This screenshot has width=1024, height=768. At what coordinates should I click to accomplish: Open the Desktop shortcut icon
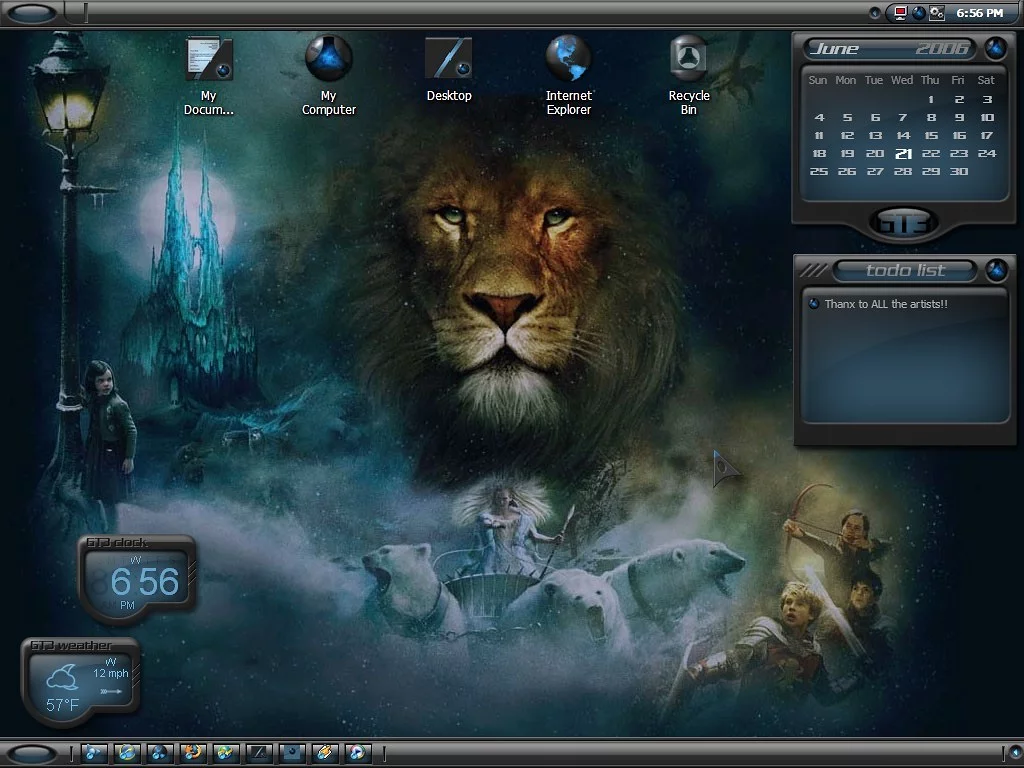[x=448, y=59]
